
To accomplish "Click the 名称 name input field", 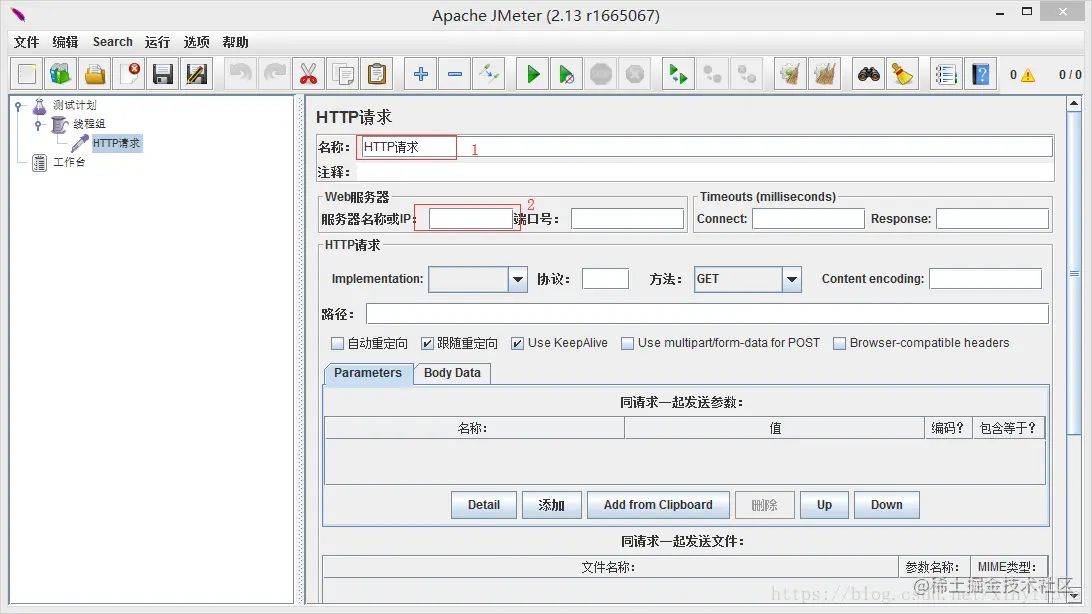I will click(x=706, y=147).
